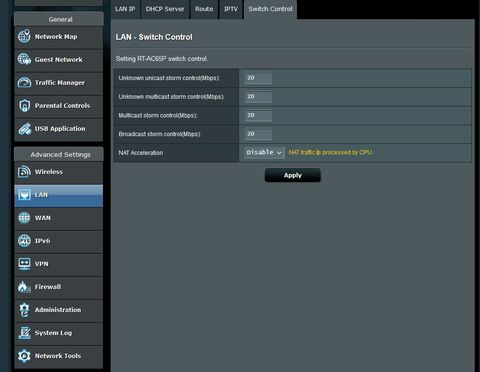The height and width of the screenshot is (372, 480).
Task: Click the 'Setting RT-AC55P switch control.' text
Action: [162, 59]
